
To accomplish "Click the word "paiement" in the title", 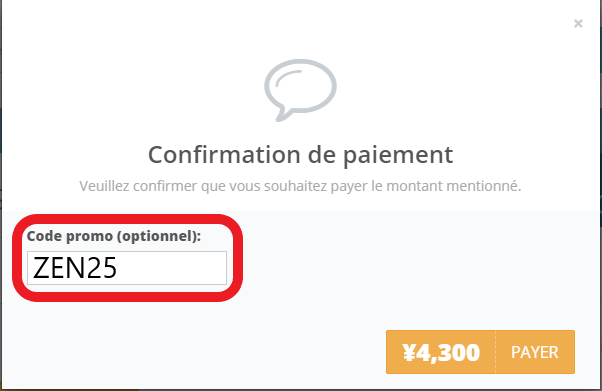I will coord(398,156).
